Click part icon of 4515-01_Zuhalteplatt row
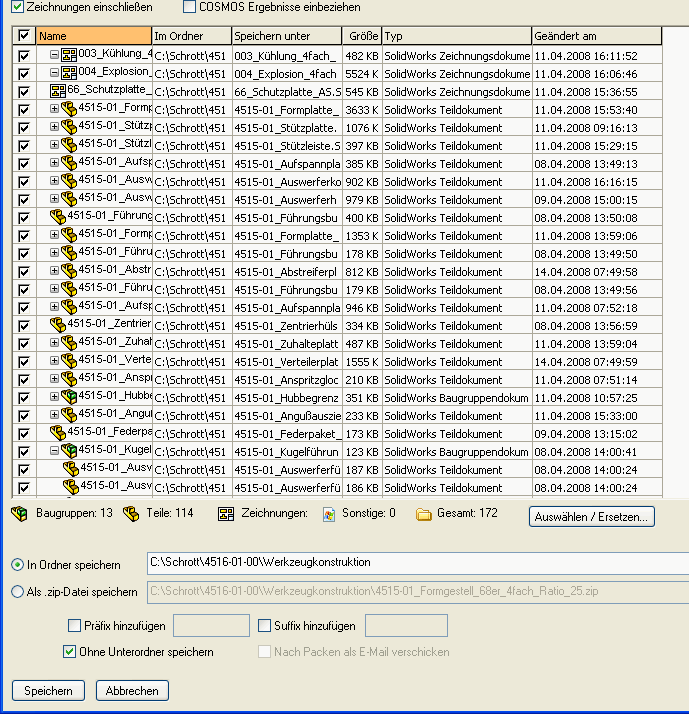 click(x=69, y=343)
